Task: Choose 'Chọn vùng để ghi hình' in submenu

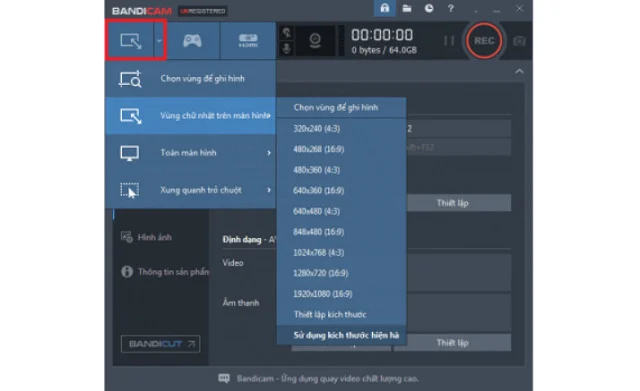Action: point(342,108)
